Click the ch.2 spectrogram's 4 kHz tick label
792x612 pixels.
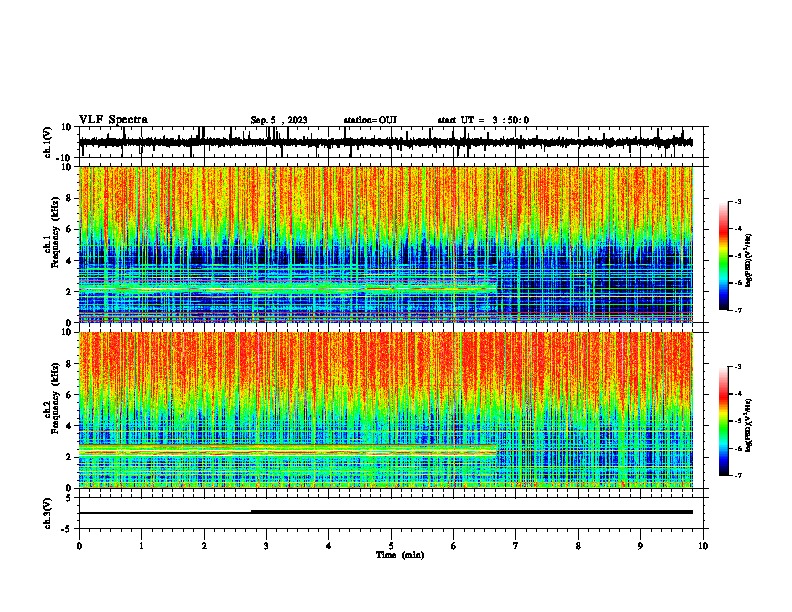pos(70,426)
